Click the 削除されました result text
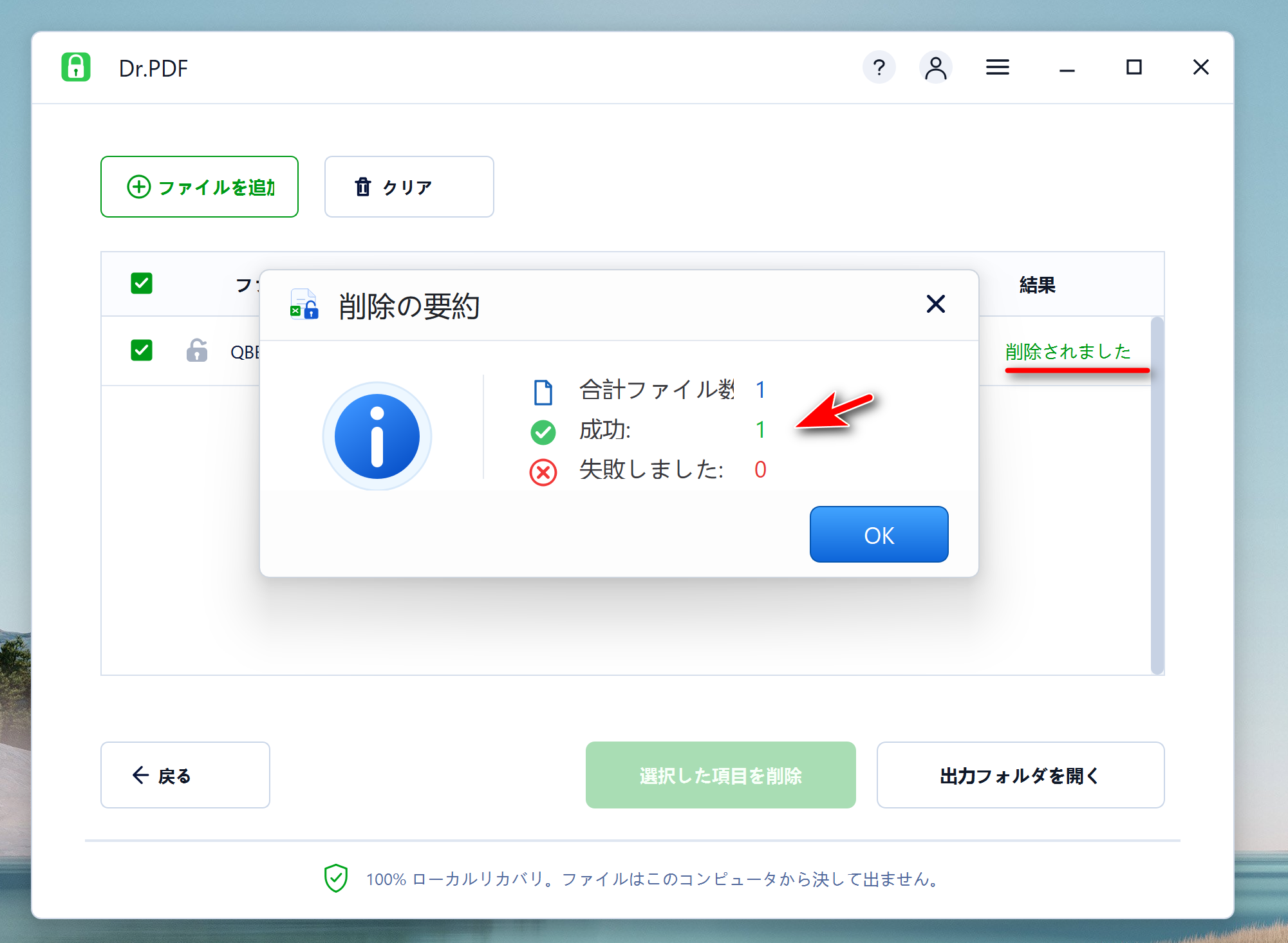The image size is (1288, 943). pyautogui.click(x=1068, y=351)
